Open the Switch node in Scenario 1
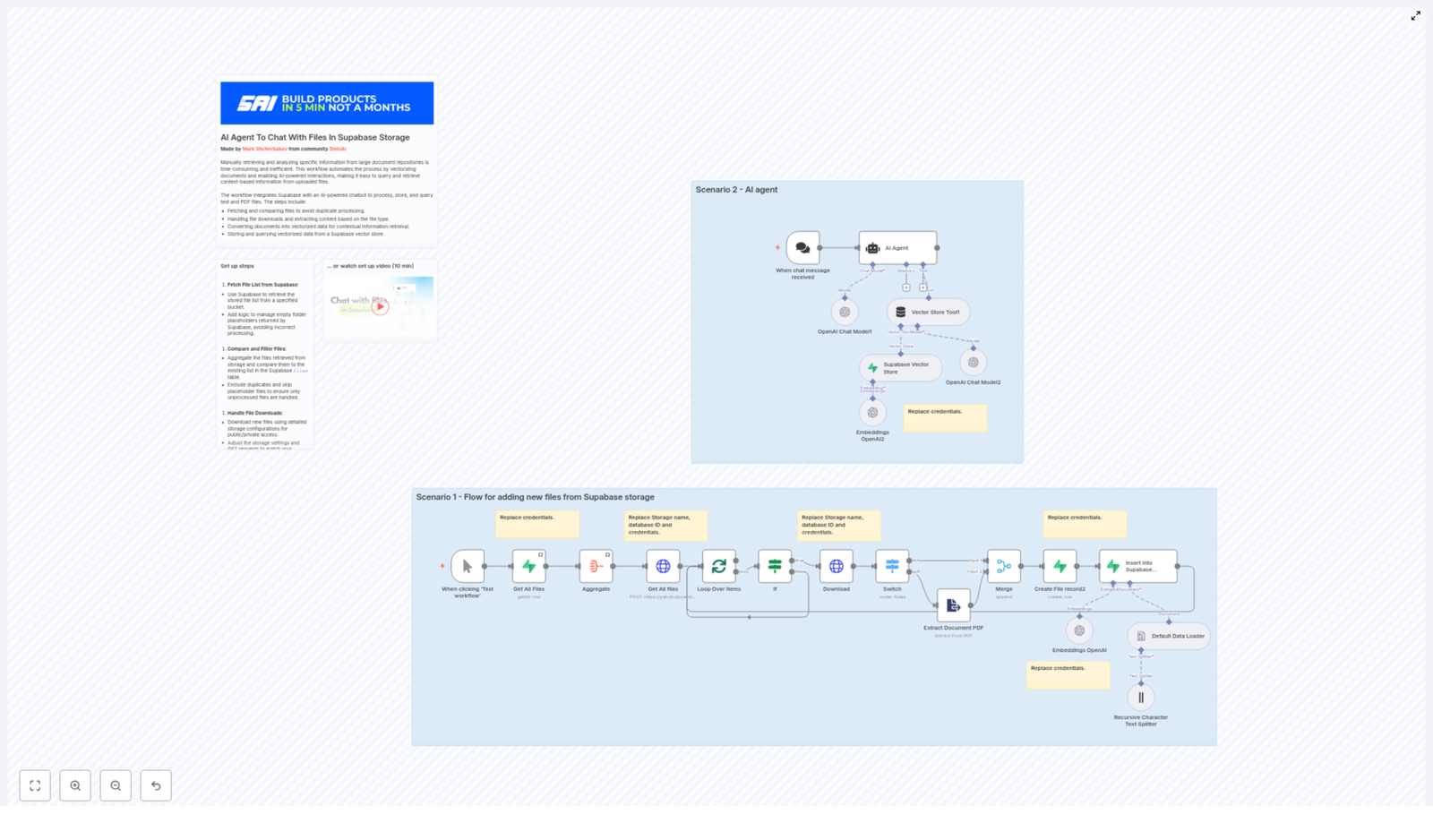The height and width of the screenshot is (840, 1433). [x=891, y=565]
